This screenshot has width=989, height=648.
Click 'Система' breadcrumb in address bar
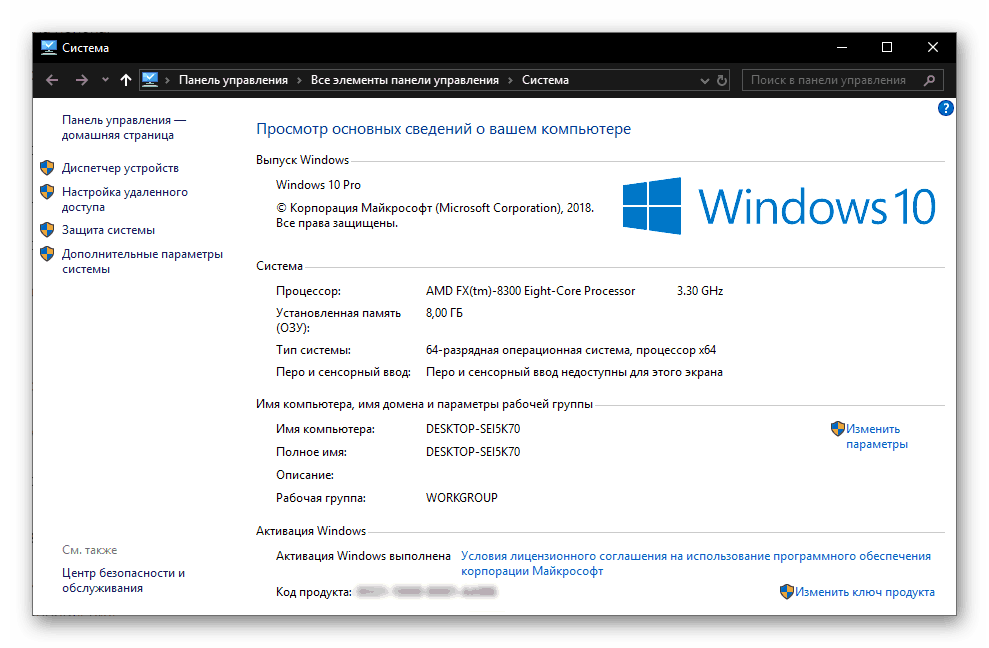[x=545, y=80]
